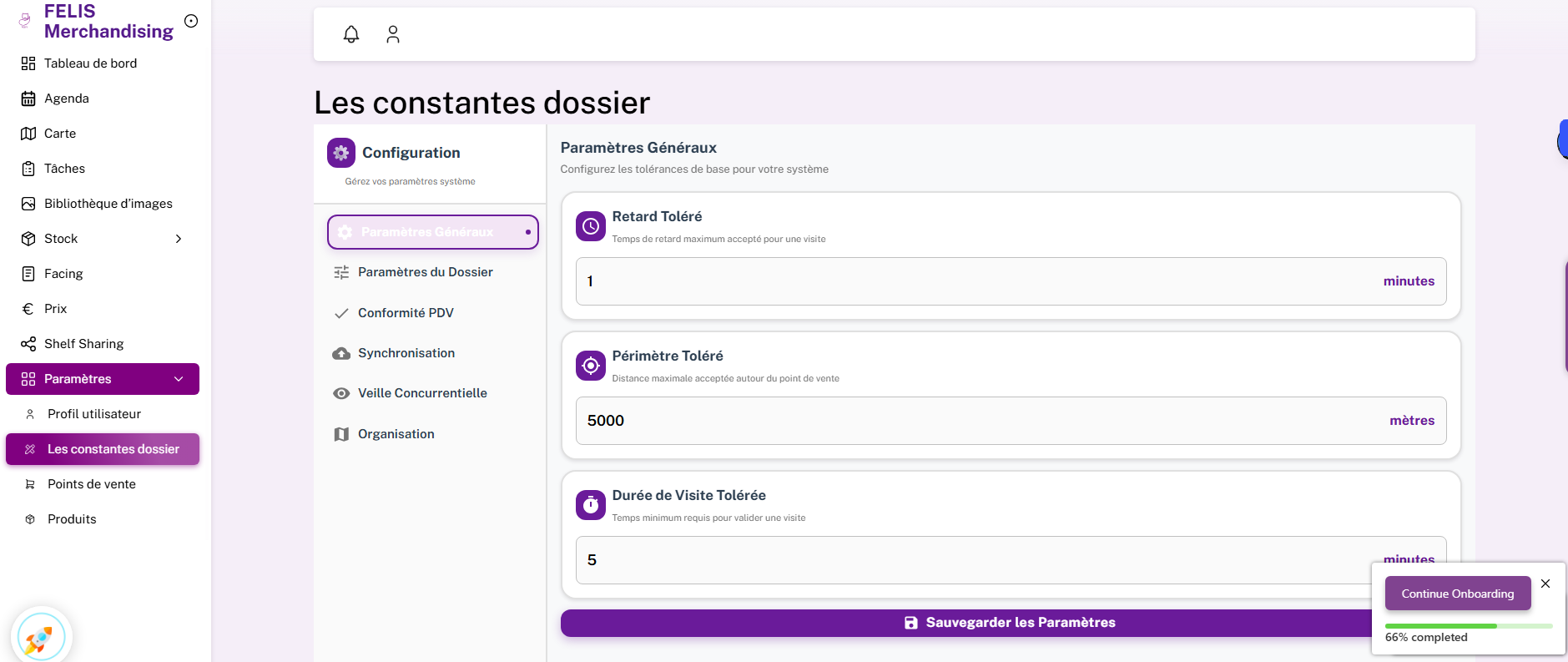
Task: Click Continue Onboarding button
Action: 1457,594
